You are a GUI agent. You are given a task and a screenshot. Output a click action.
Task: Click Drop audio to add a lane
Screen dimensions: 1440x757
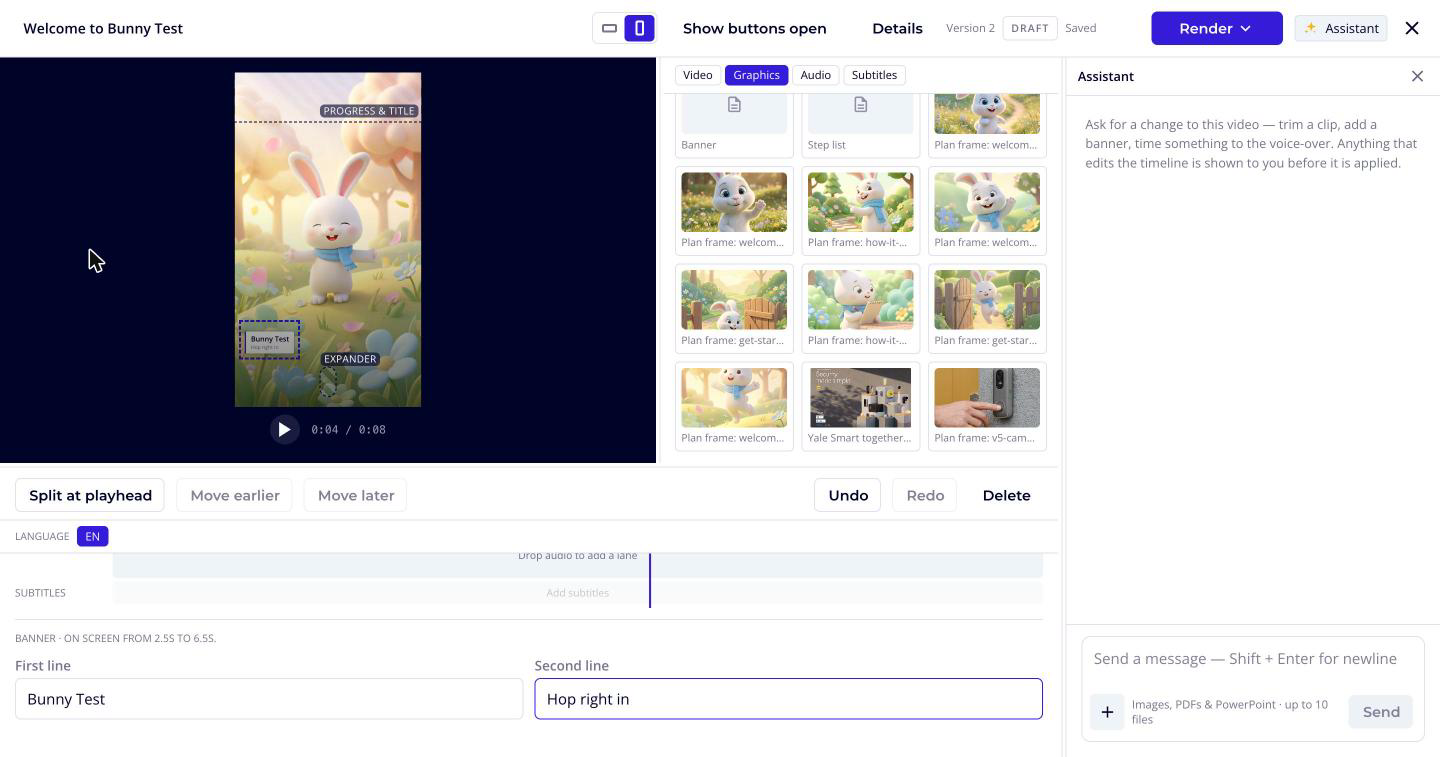(577, 556)
